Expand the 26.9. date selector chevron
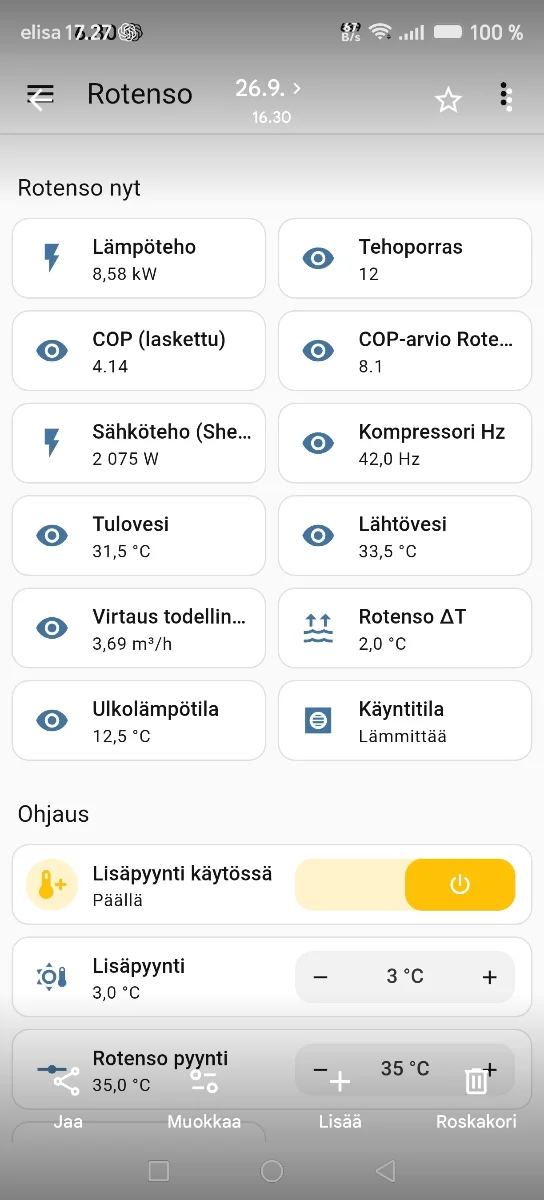The width and height of the screenshot is (544, 1200). pos(295,88)
